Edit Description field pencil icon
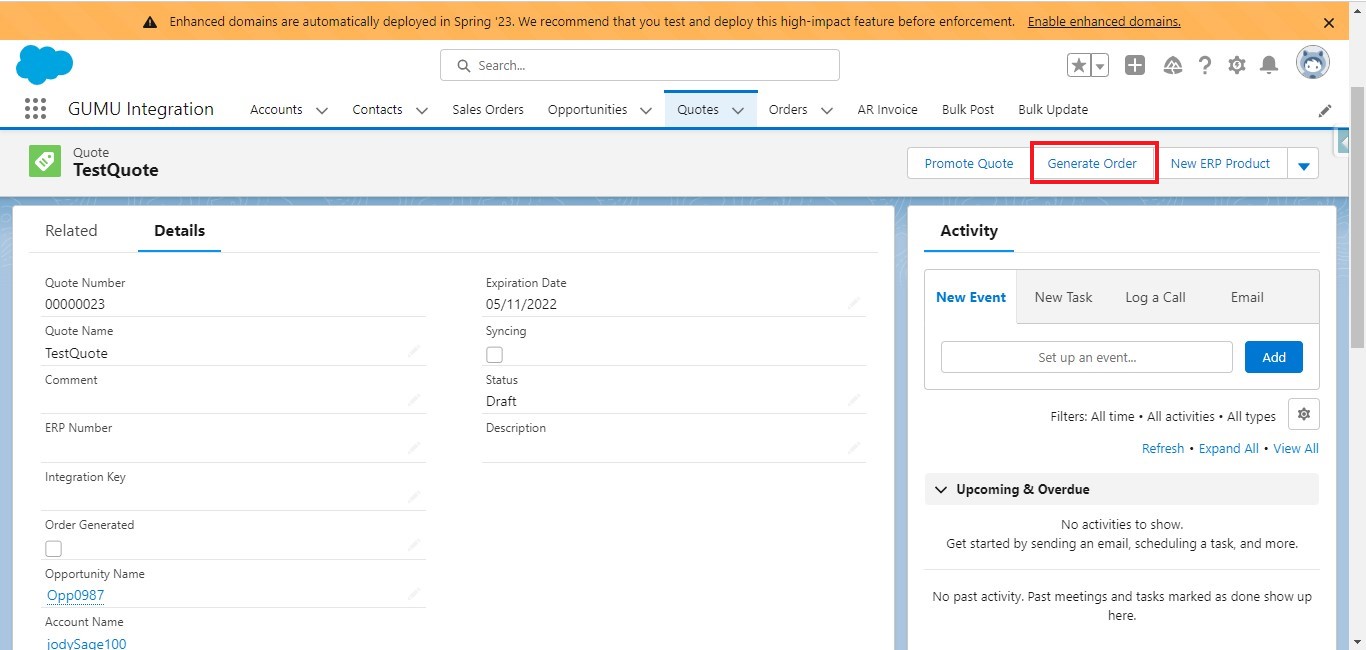This screenshot has width=1366, height=650. coord(854,448)
